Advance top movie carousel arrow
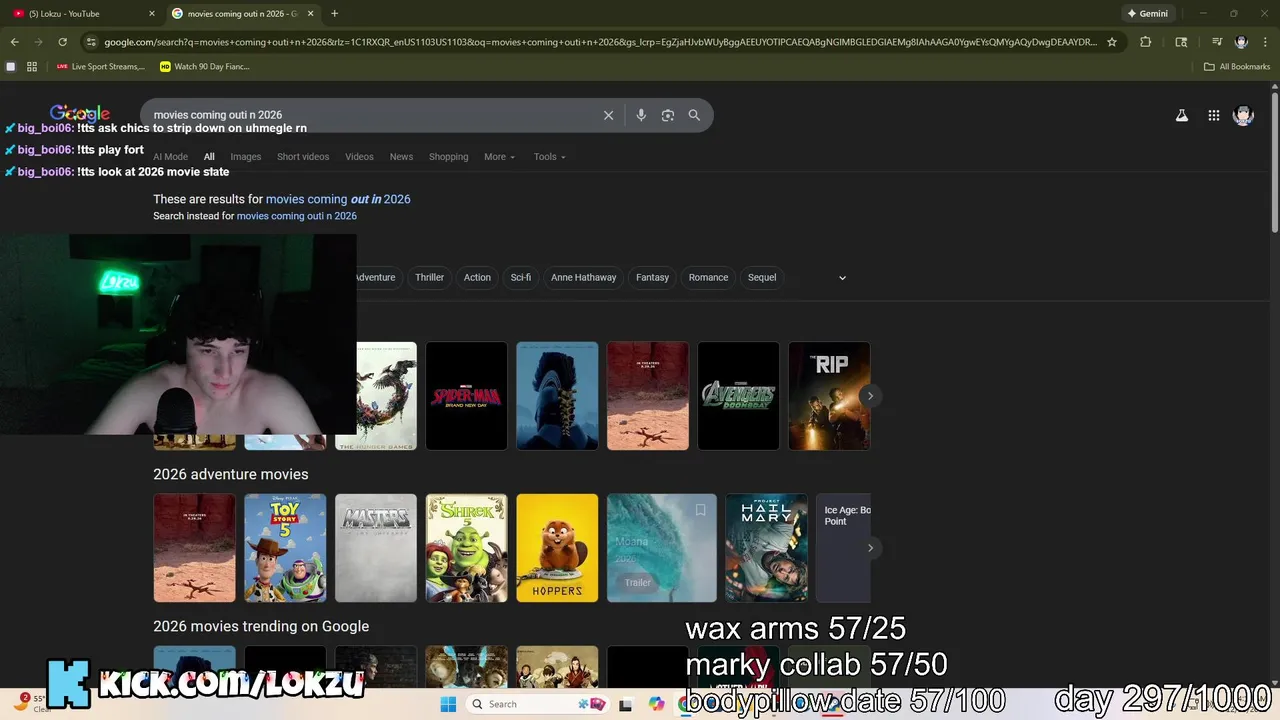Screen dimensions: 1280x720 (870, 396)
